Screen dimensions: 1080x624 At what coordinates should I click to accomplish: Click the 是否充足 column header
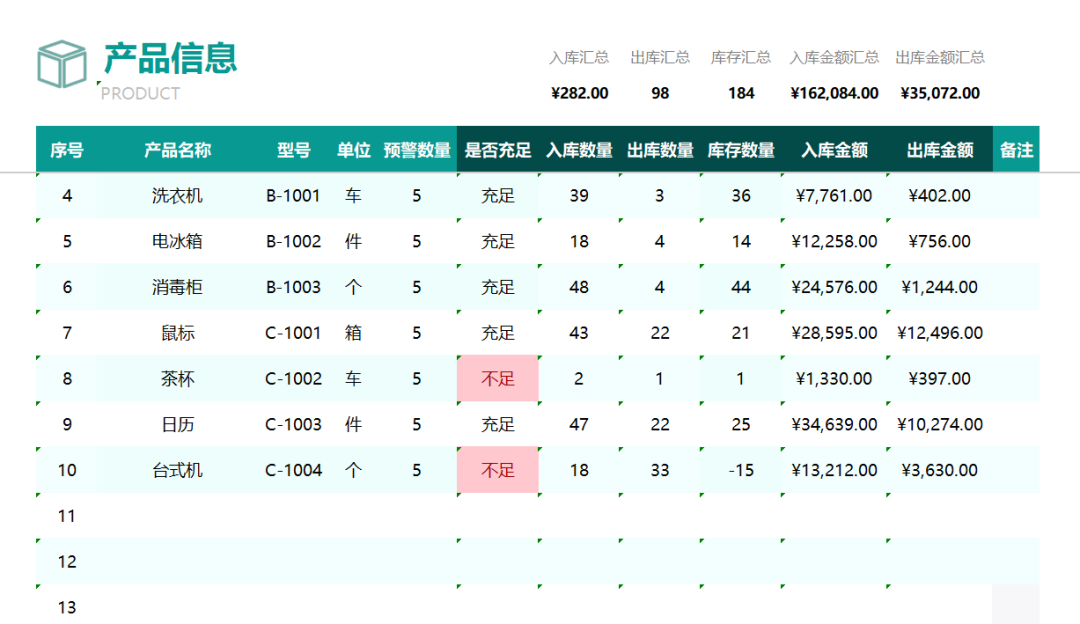[x=497, y=150]
